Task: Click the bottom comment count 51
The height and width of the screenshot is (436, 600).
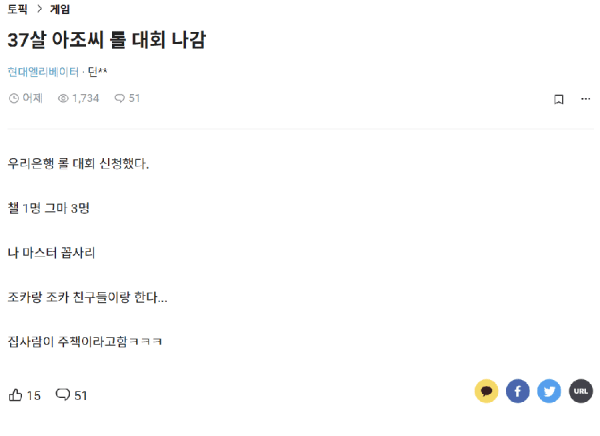Action: click(81, 395)
